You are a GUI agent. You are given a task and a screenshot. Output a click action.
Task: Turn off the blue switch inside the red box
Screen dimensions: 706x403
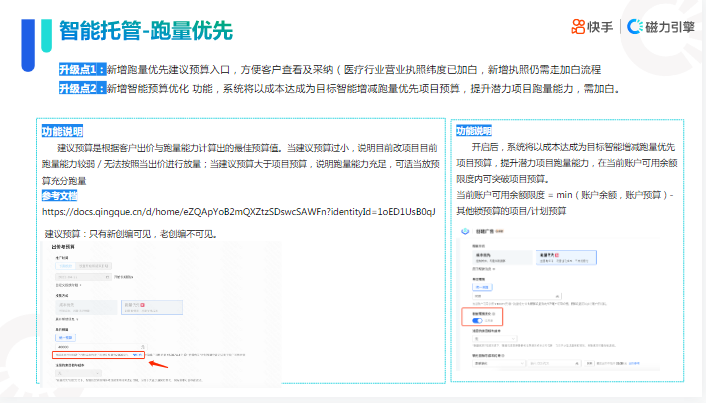click(477, 321)
